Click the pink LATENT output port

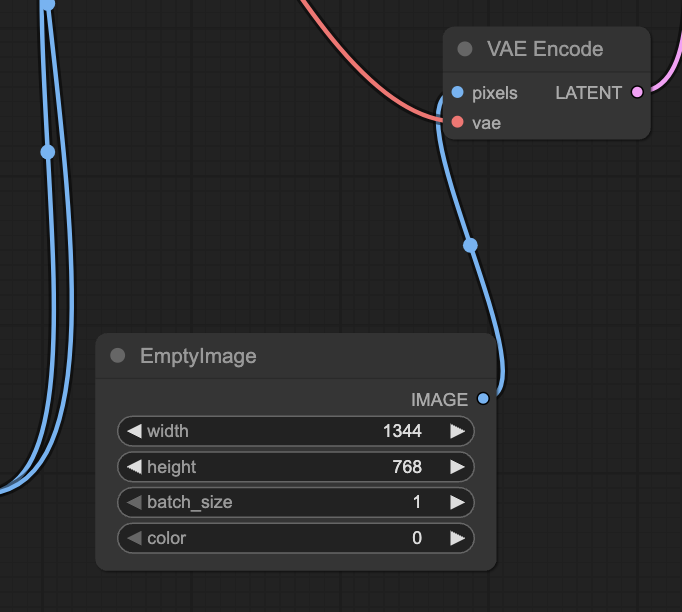[x=637, y=93]
